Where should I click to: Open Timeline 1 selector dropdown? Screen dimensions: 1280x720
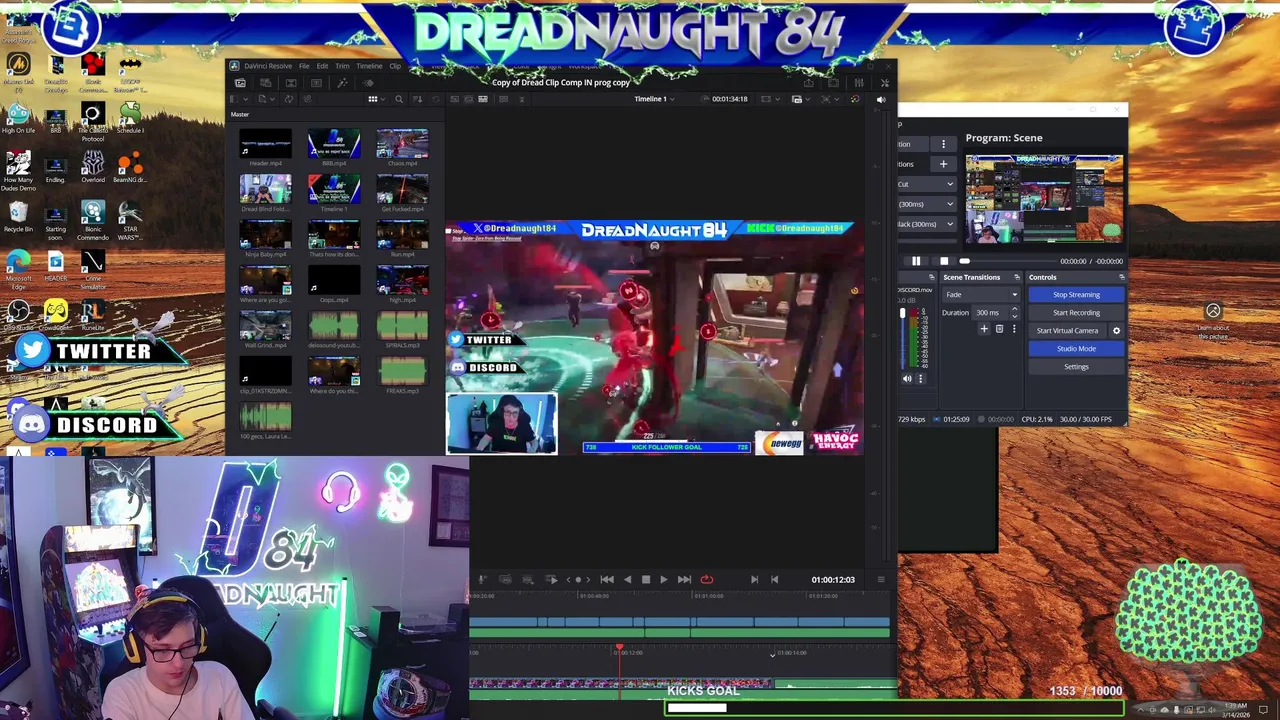[x=654, y=99]
